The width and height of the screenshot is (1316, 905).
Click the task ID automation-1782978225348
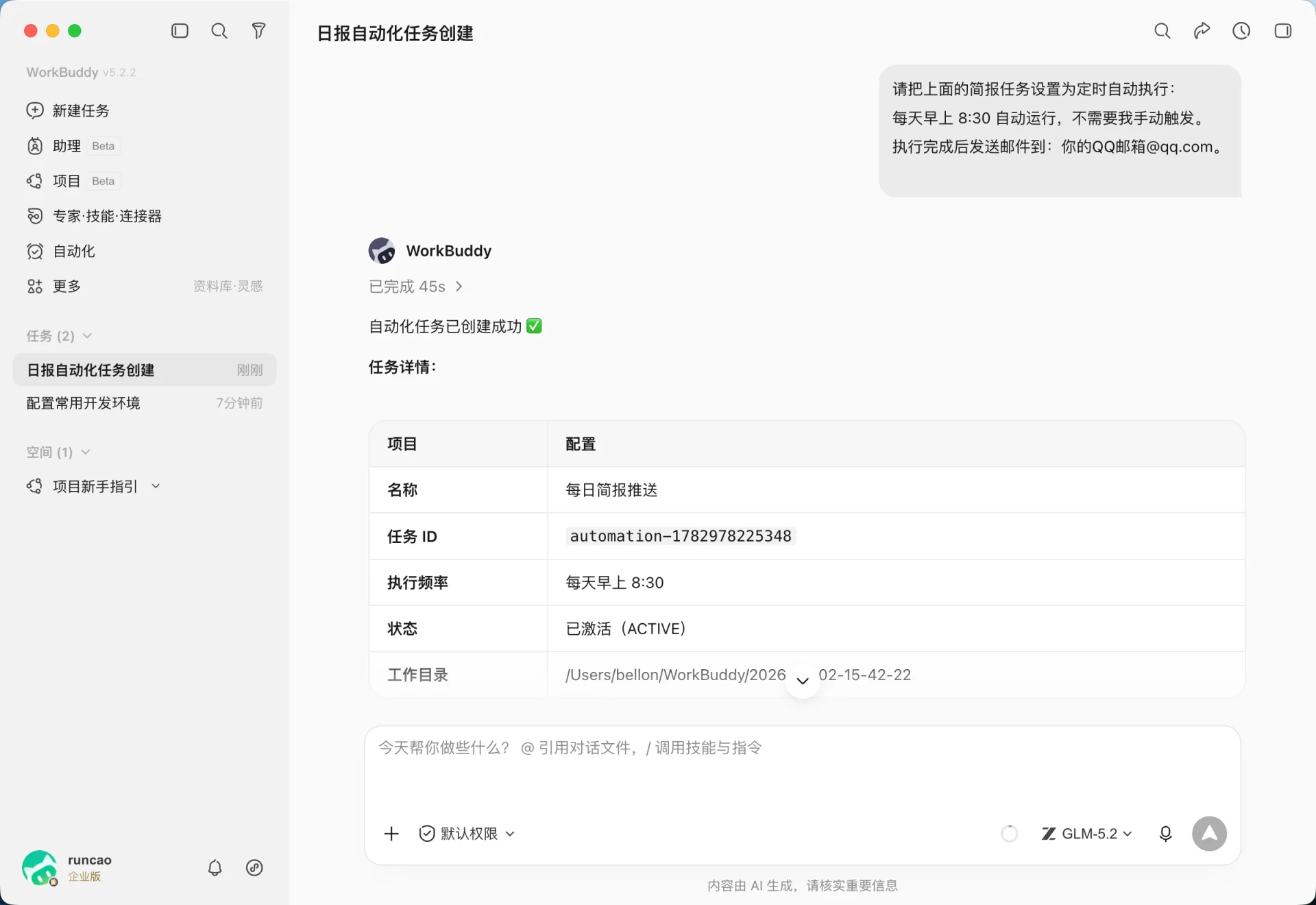click(x=681, y=536)
